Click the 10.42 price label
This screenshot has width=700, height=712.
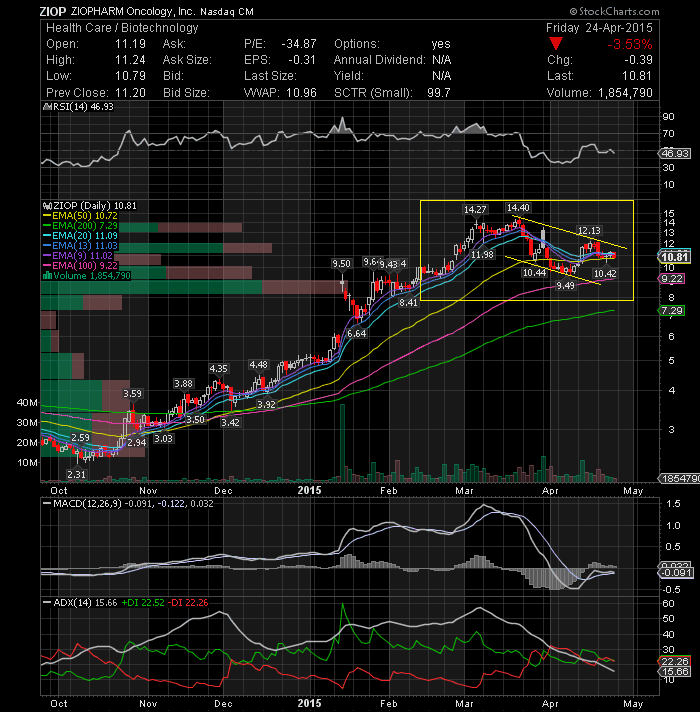[605, 273]
